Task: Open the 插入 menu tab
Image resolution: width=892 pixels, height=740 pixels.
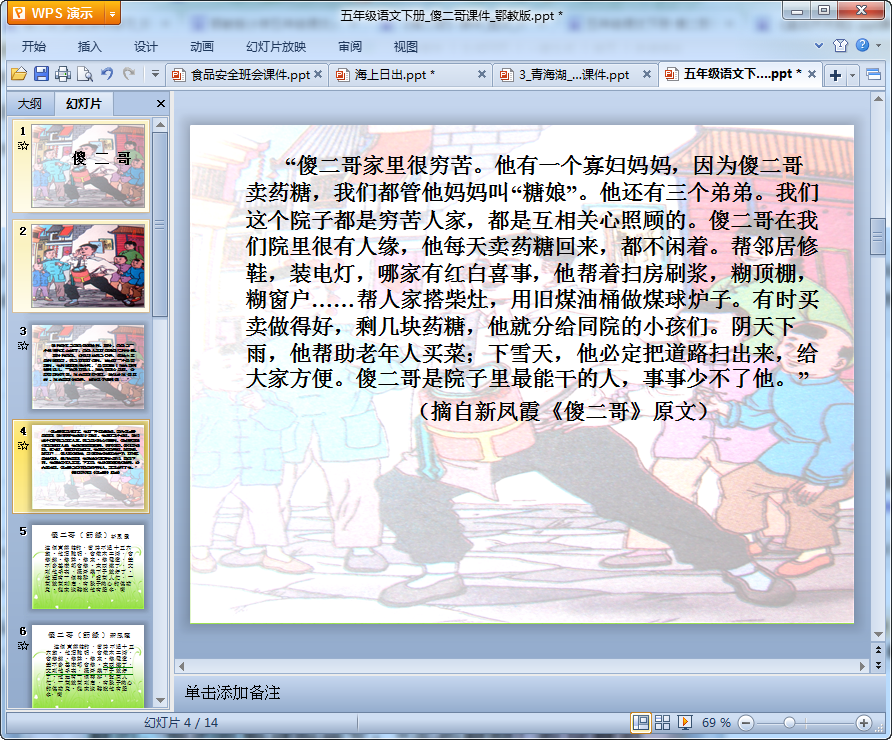Action: [x=89, y=47]
